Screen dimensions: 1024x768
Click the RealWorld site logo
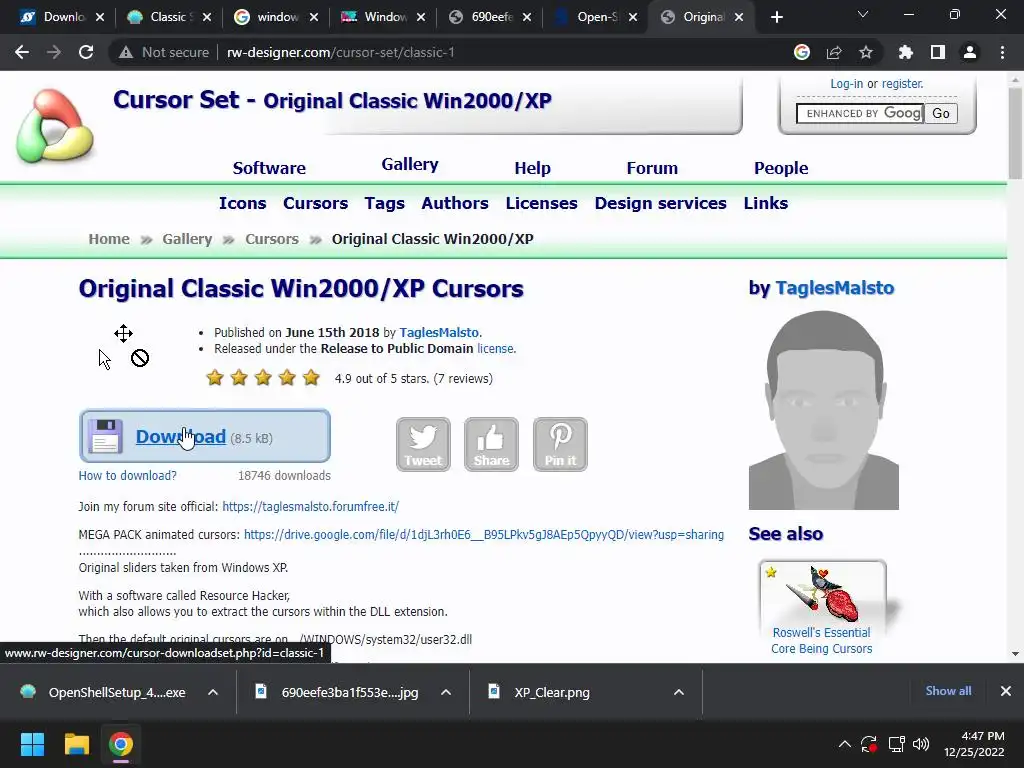(x=55, y=126)
